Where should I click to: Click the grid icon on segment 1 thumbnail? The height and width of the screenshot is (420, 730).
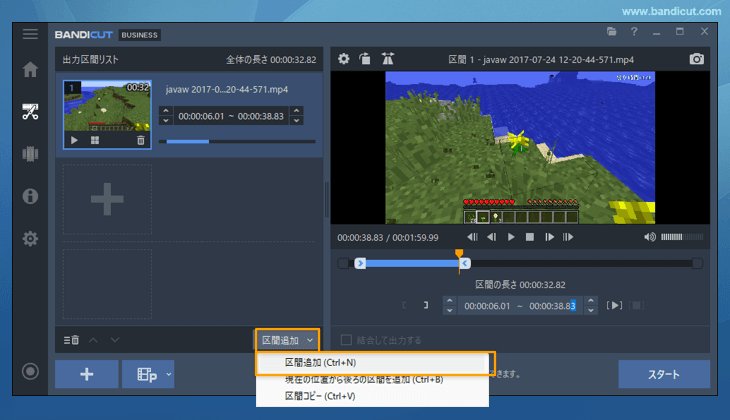95,140
